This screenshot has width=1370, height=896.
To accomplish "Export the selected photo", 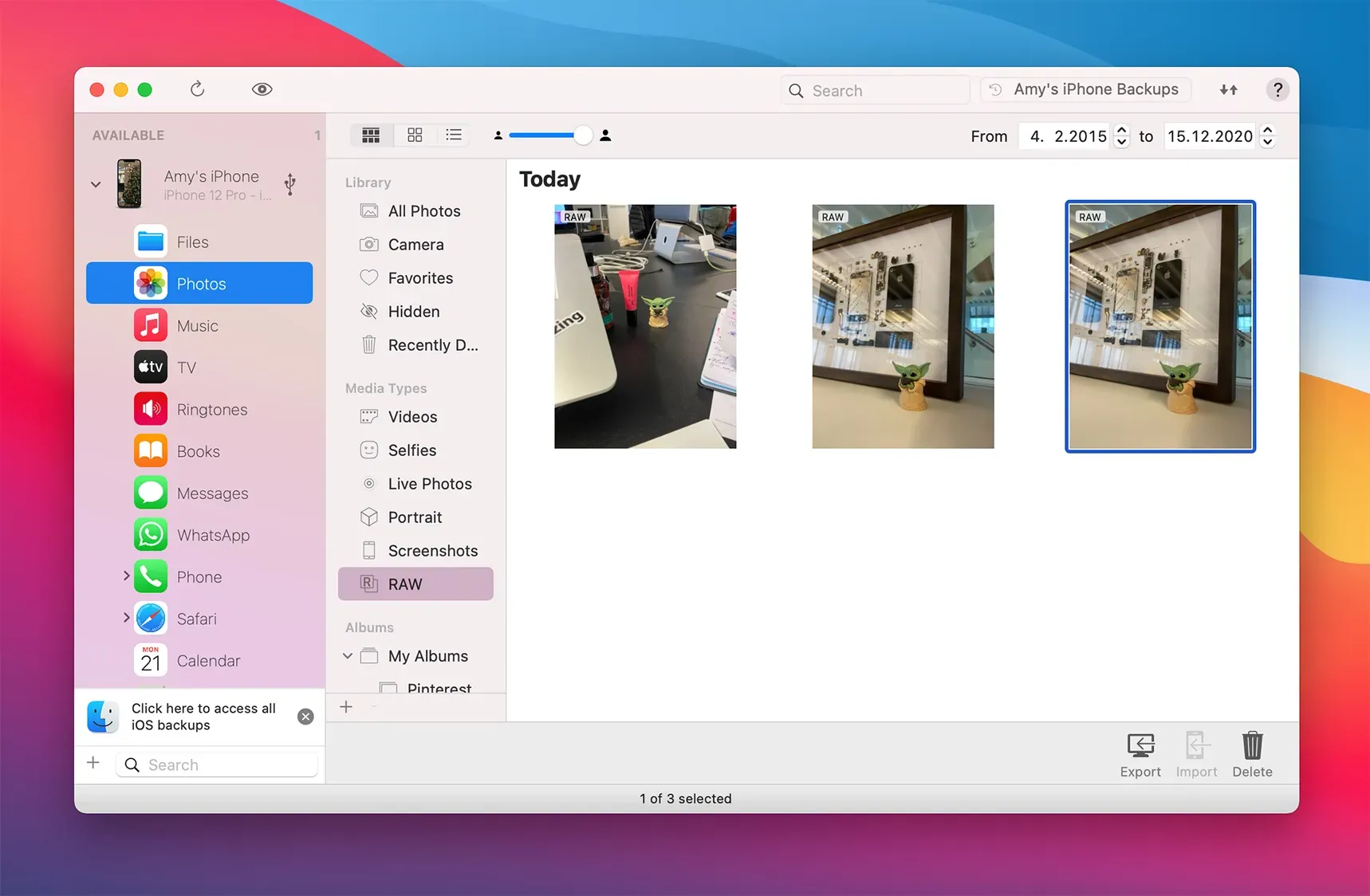I will point(1140,754).
